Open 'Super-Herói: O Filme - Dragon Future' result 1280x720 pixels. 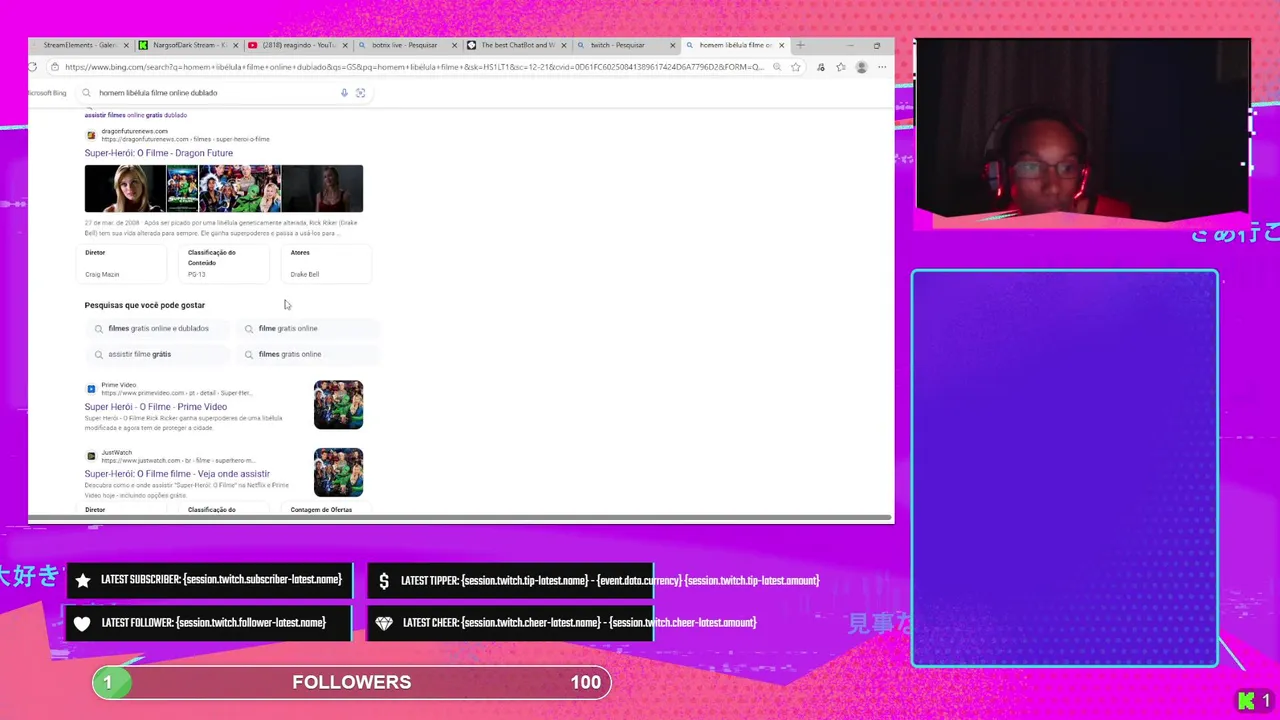tap(158, 153)
